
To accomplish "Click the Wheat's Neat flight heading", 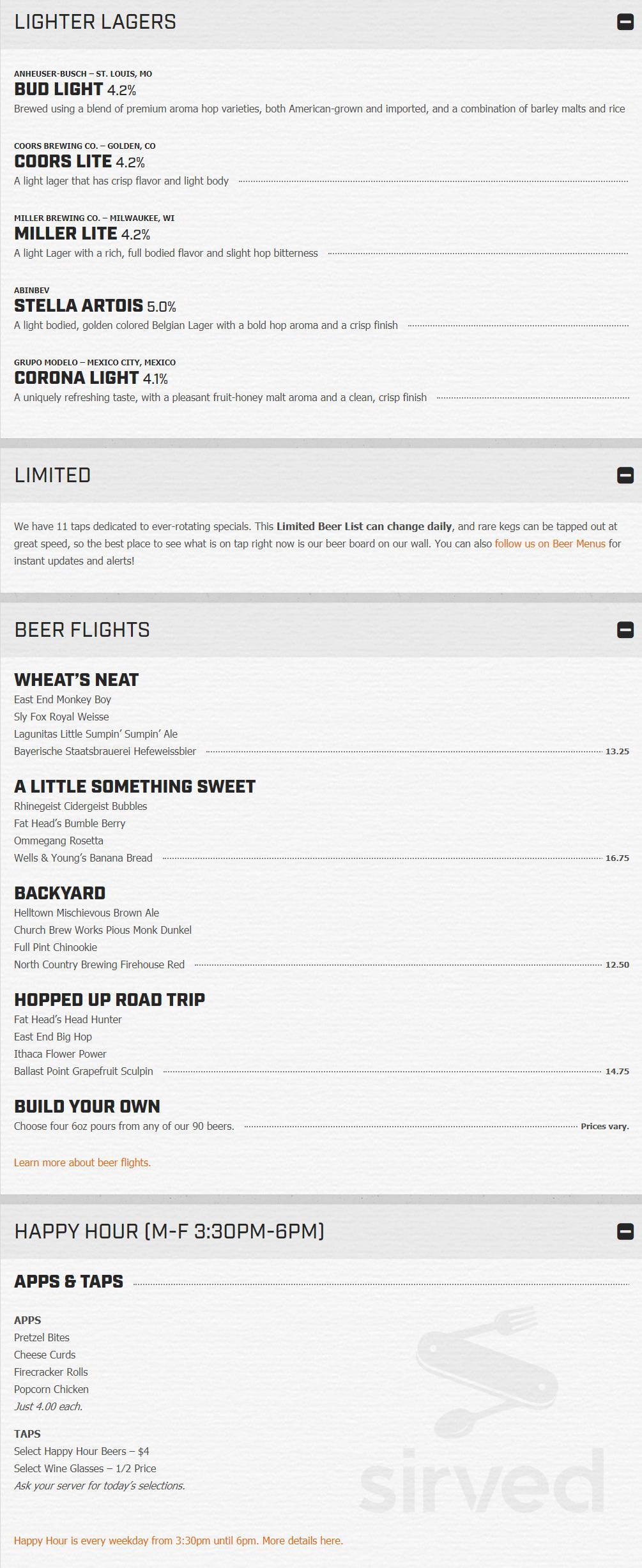I will pyautogui.click(x=76, y=680).
